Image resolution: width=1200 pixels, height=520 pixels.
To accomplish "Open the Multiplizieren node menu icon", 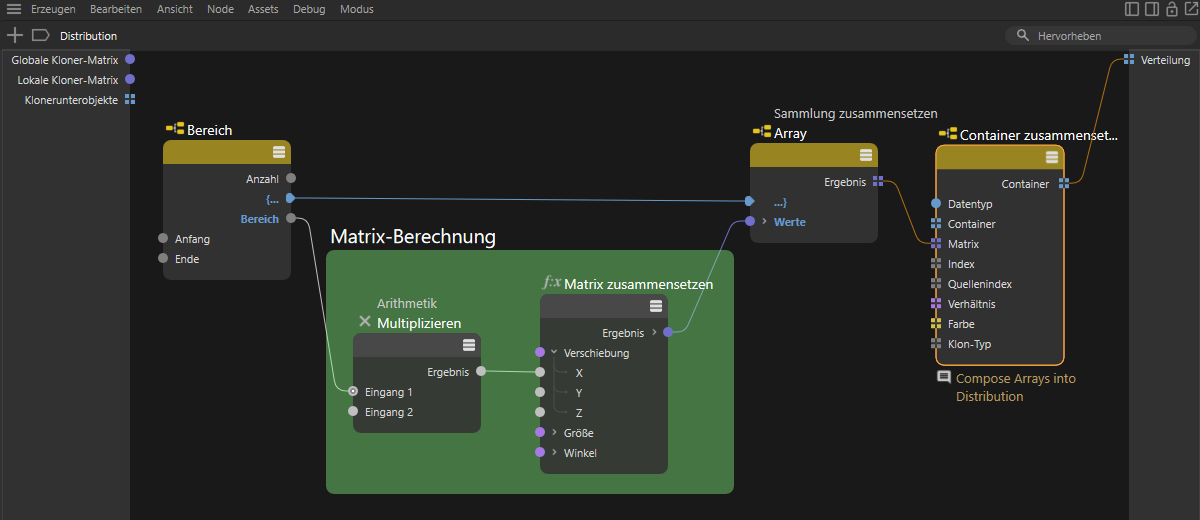I will (469, 345).
